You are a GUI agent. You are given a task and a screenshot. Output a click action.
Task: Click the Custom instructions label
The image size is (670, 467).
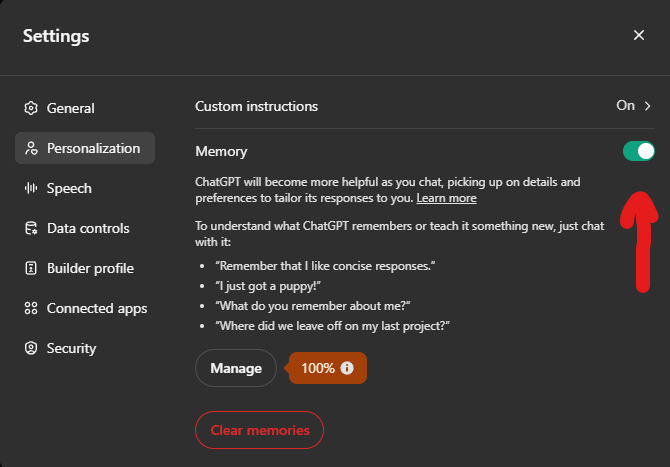pyautogui.click(x=256, y=106)
